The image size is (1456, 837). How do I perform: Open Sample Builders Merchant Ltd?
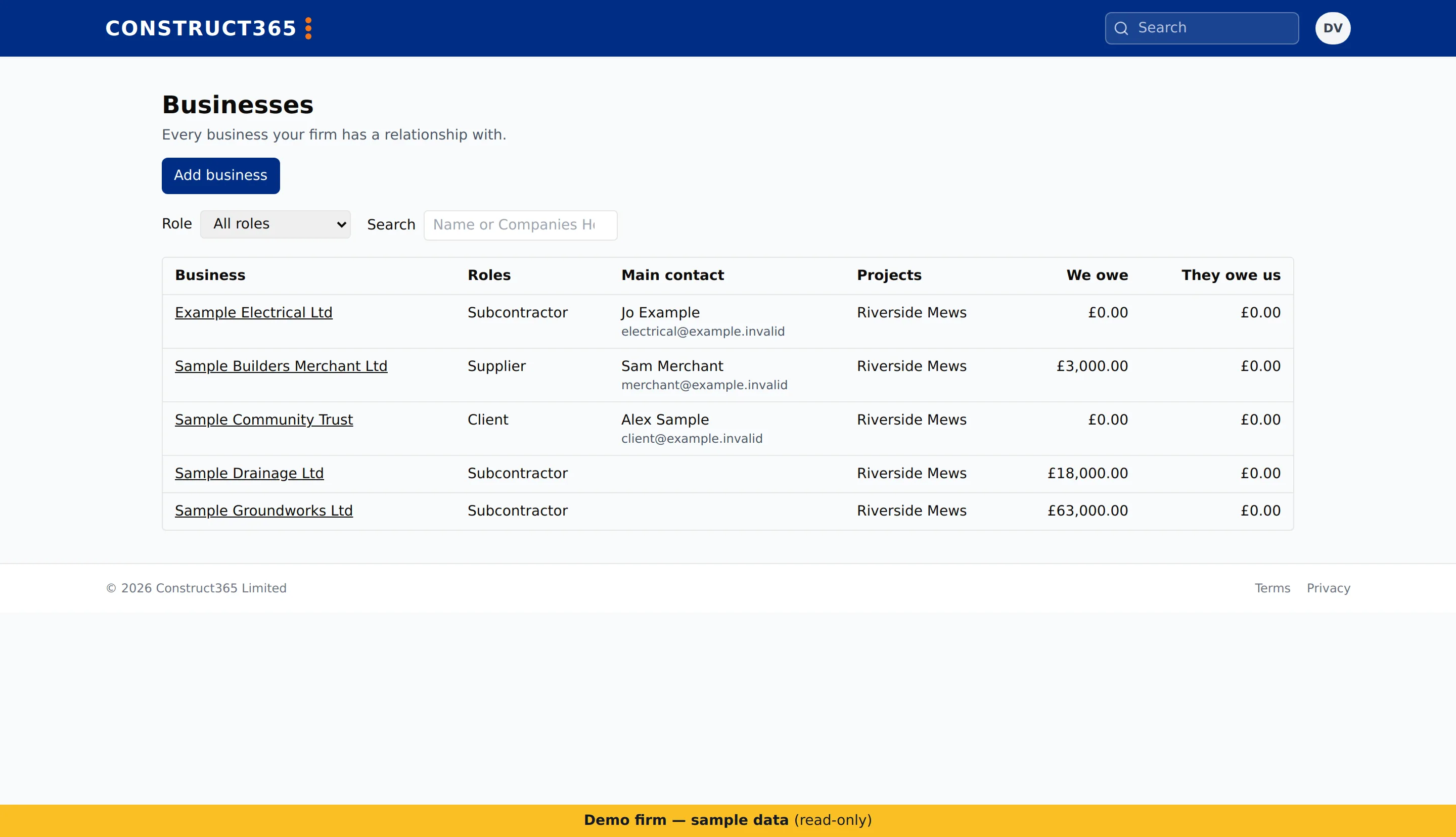pyautogui.click(x=281, y=366)
